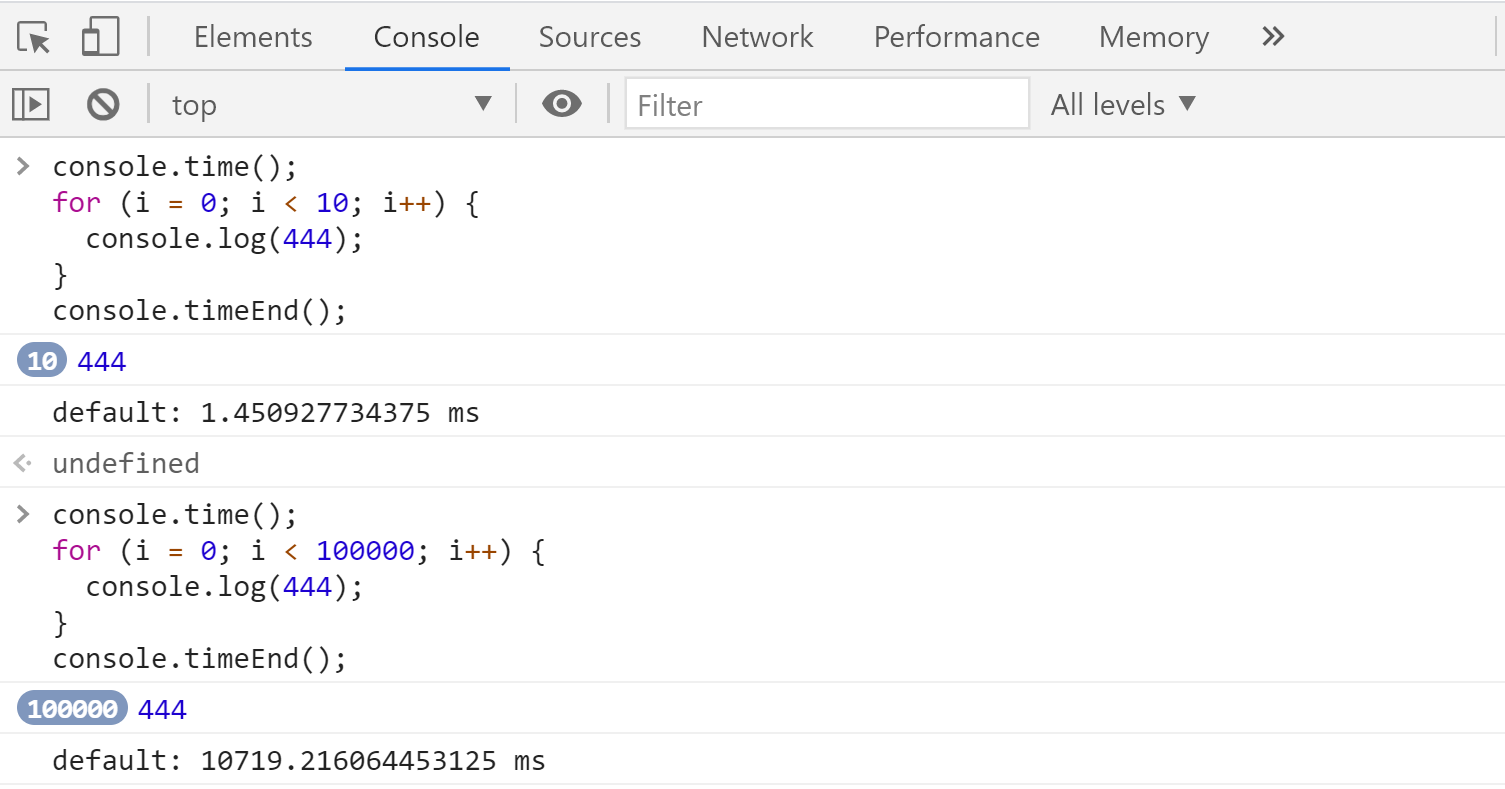Create a live expression with eye icon
This screenshot has height=789, width=1505.
[562, 104]
